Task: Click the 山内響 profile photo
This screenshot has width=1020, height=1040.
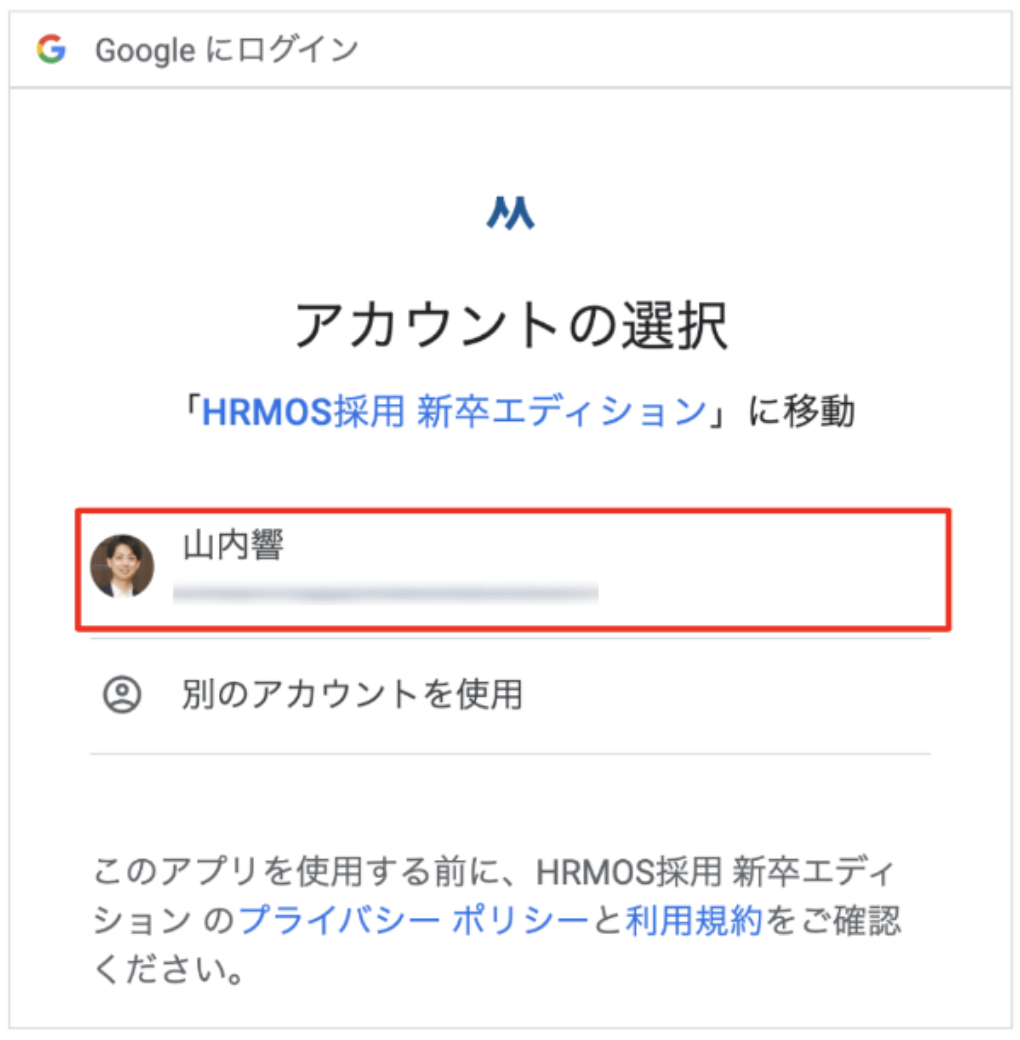Action: [122, 566]
